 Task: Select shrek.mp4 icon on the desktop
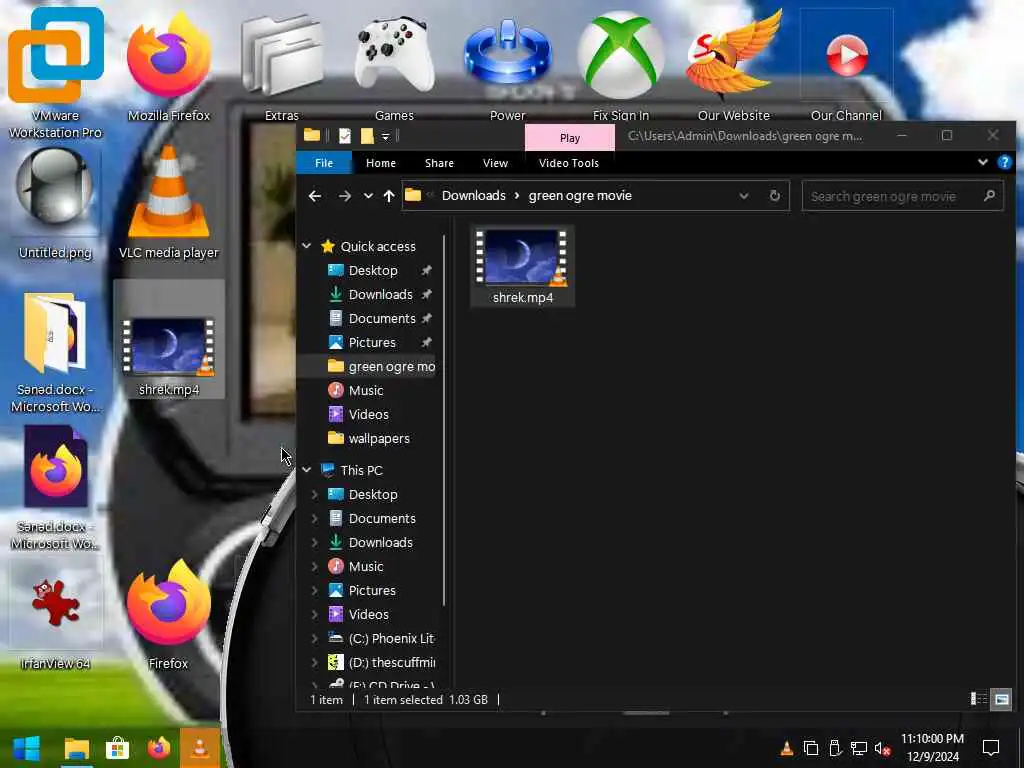tap(168, 340)
